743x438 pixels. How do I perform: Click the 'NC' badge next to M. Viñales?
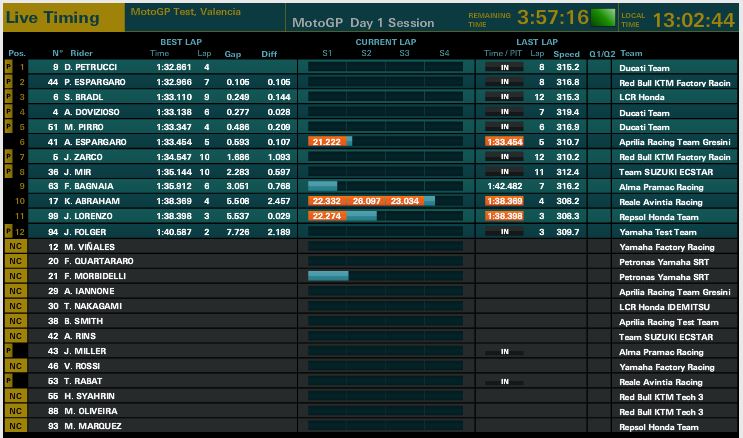(x=14, y=245)
